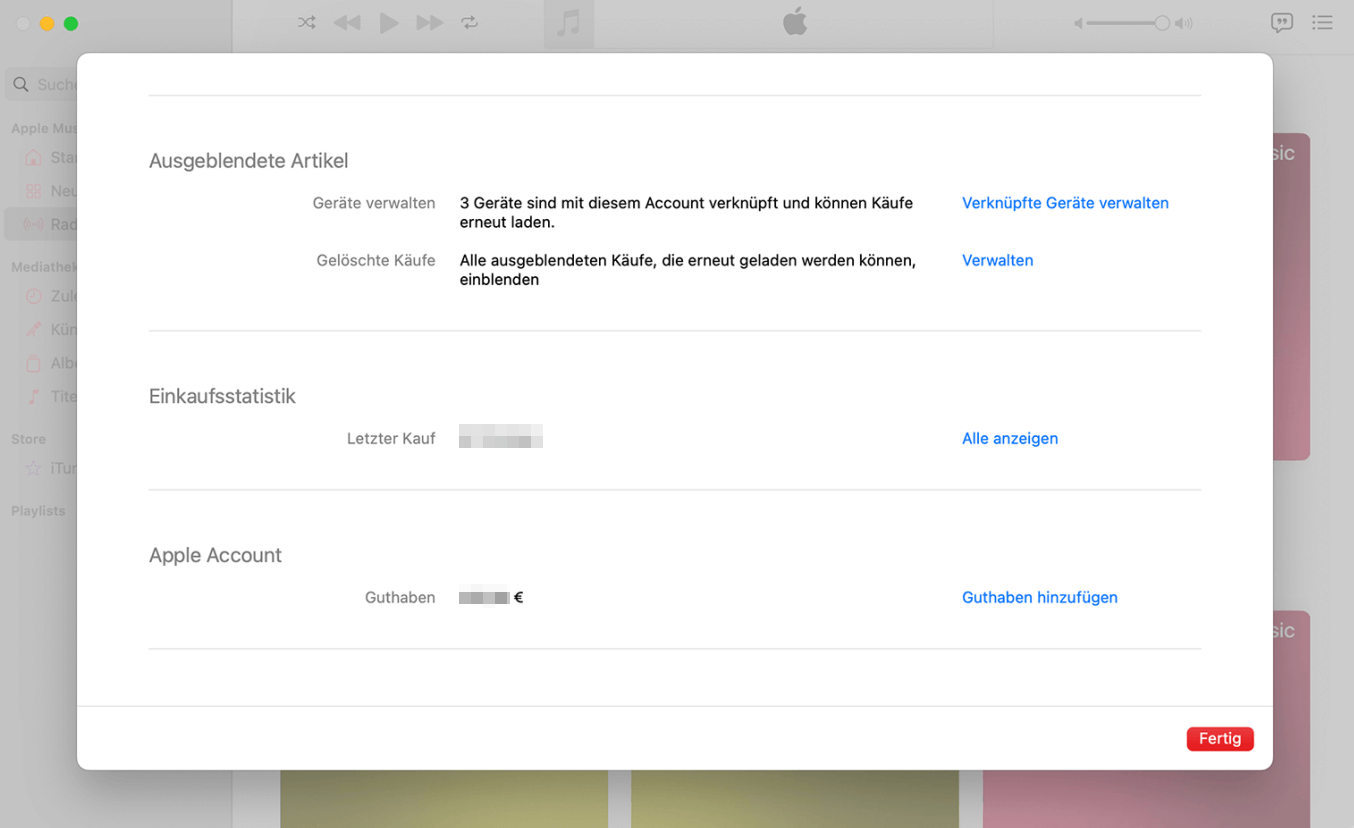1354x828 pixels.
Task: Toggle shuffle playback mode
Action: click(x=307, y=23)
